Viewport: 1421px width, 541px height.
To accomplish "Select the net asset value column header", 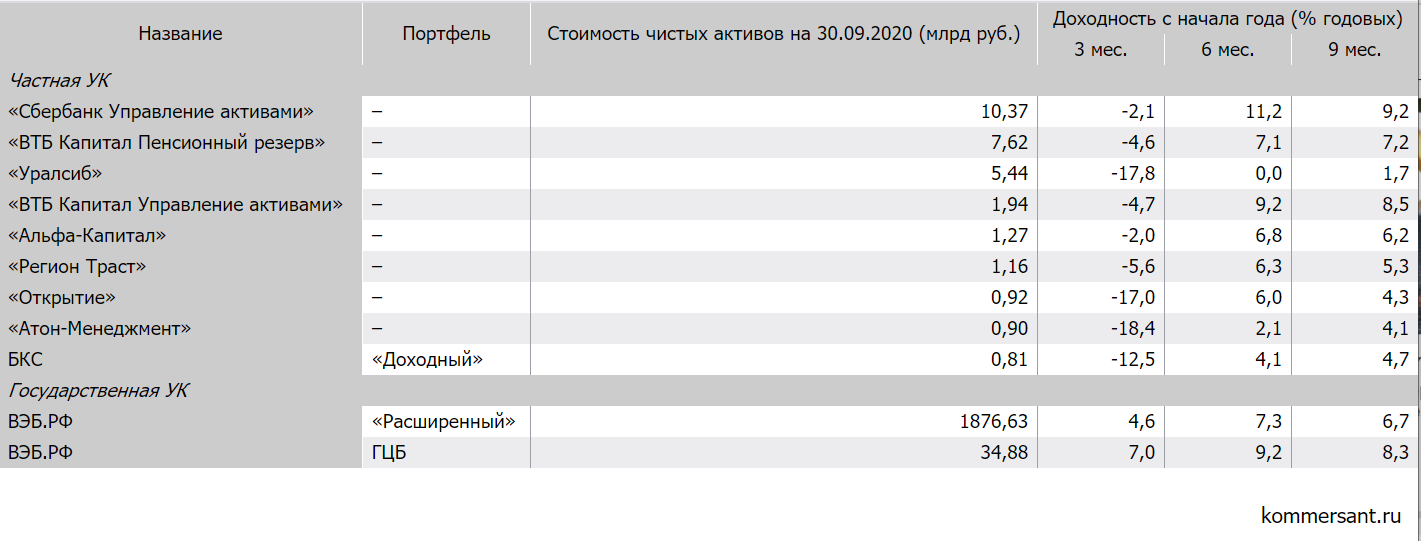I will pyautogui.click(x=784, y=34).
